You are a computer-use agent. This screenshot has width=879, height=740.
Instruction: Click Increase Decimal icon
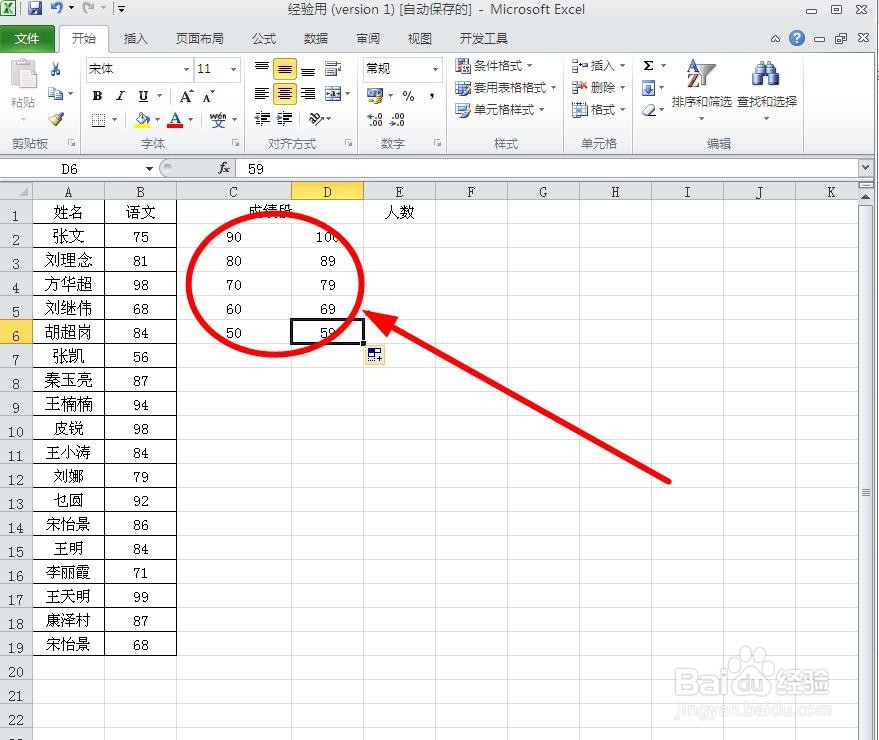(x=375, y=119)
